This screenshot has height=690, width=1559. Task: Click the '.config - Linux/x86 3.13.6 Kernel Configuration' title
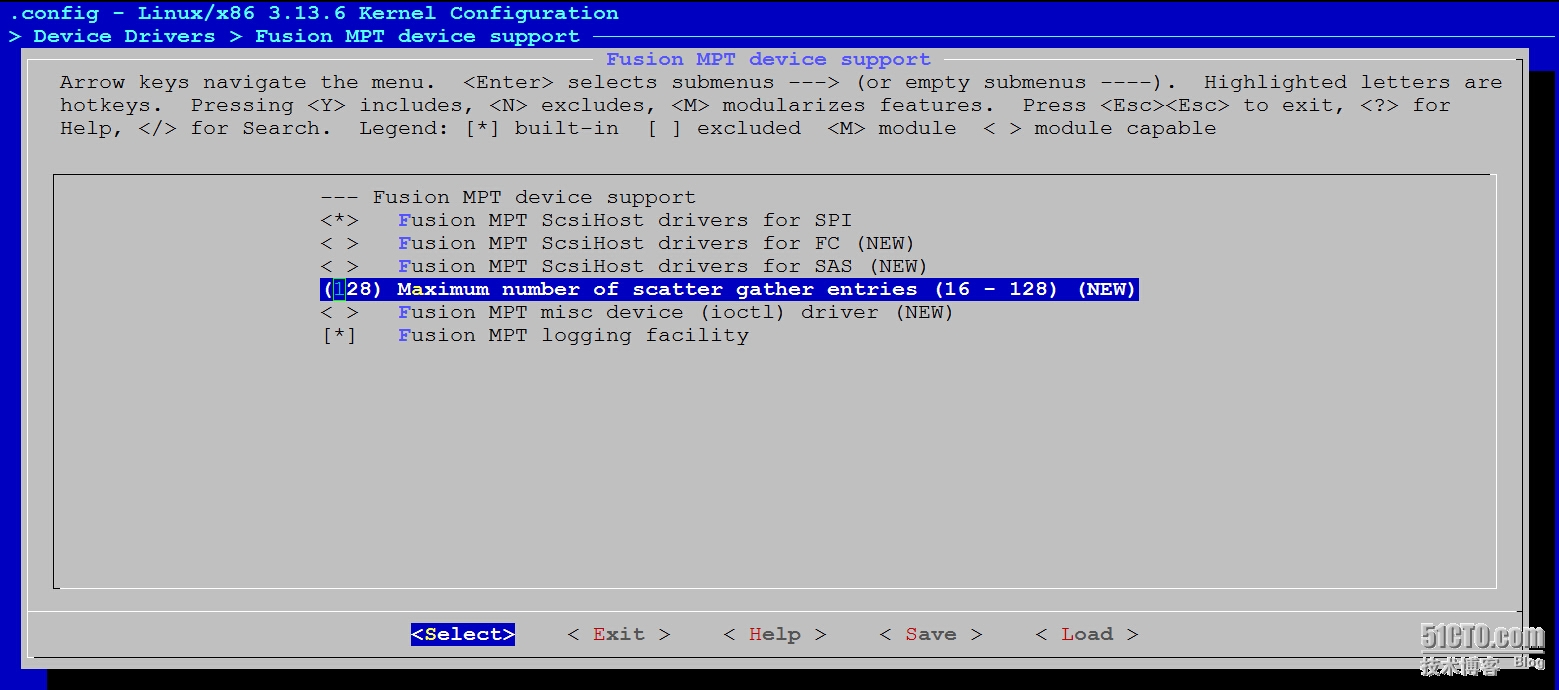(x=314, y=13)
